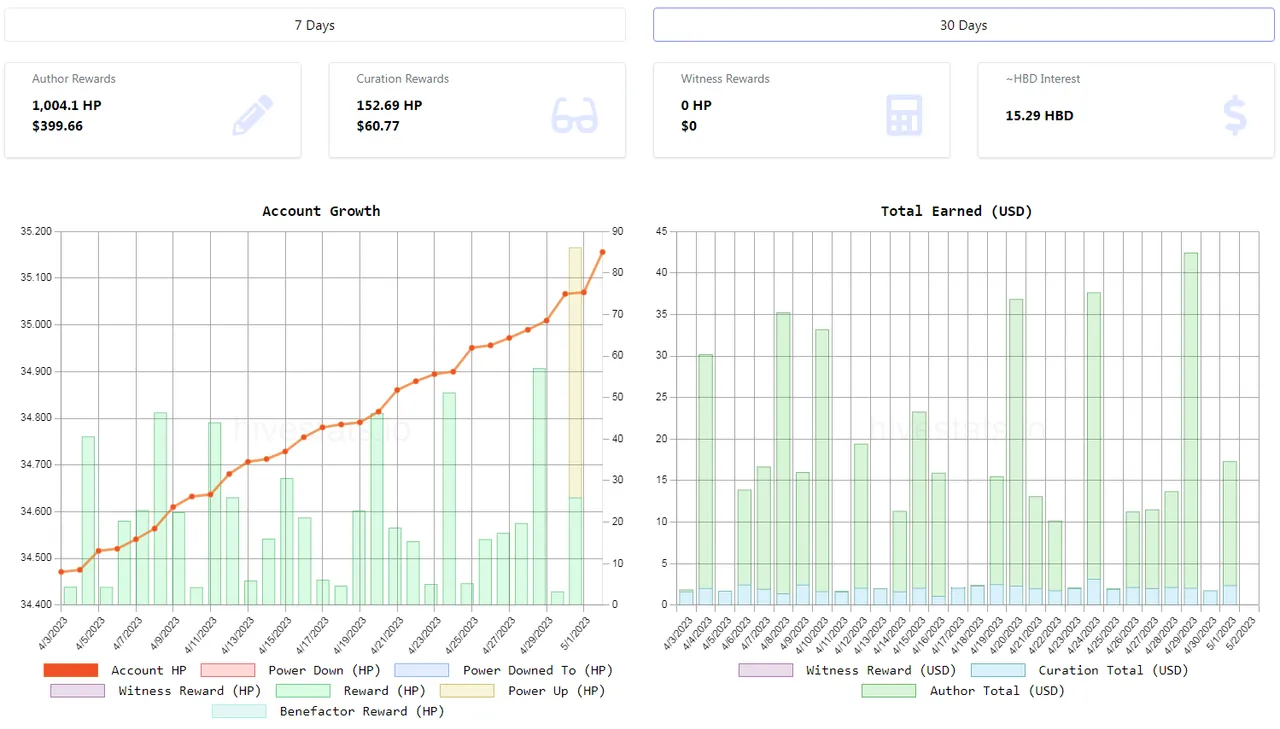Click the calculator icon in Witness Rewards

click(x=904, y=115)
